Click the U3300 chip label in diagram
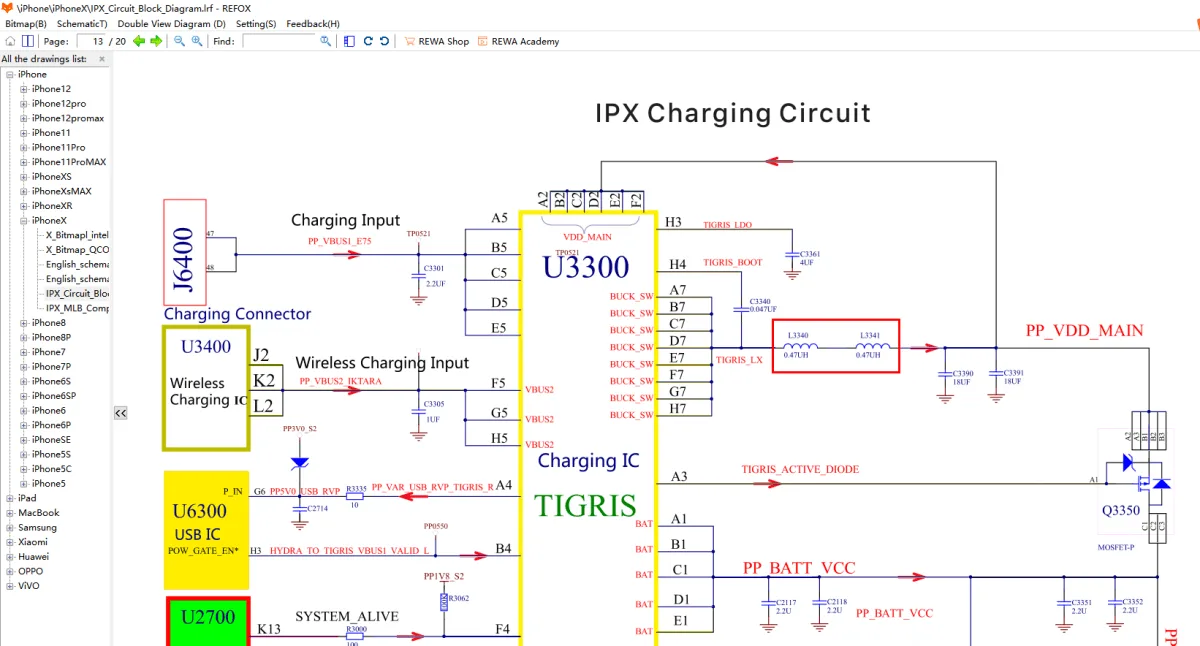 (586, 267)
